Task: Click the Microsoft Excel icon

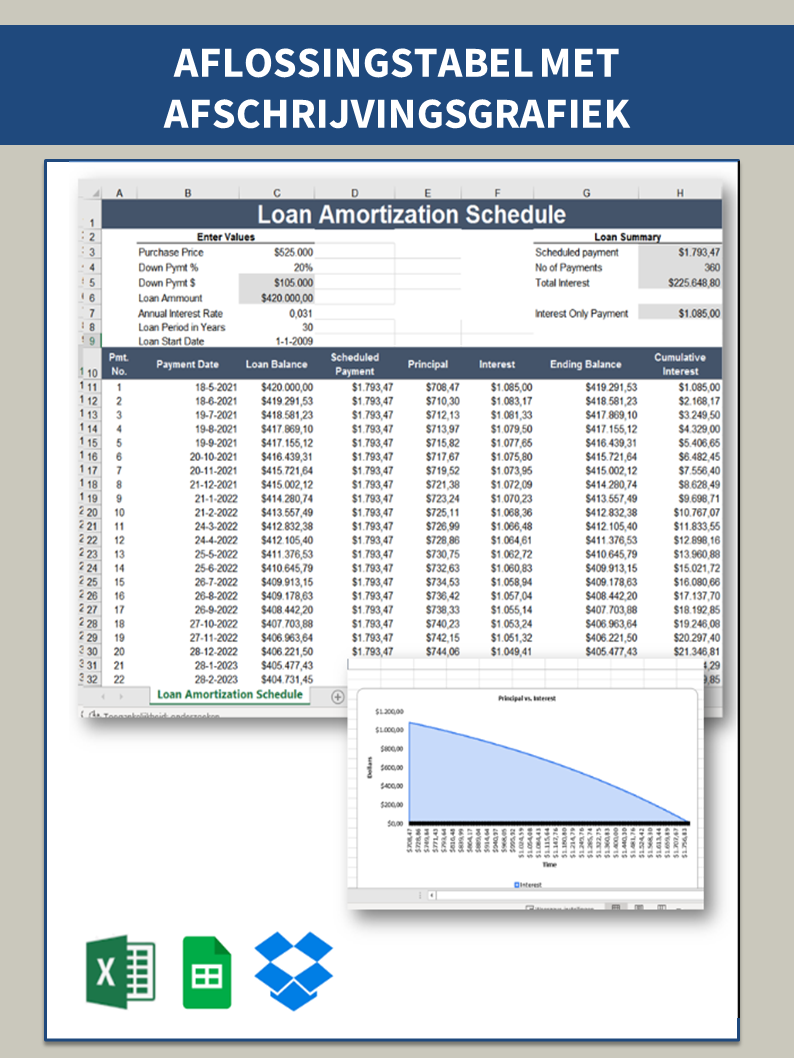Action: coord(120,971)
